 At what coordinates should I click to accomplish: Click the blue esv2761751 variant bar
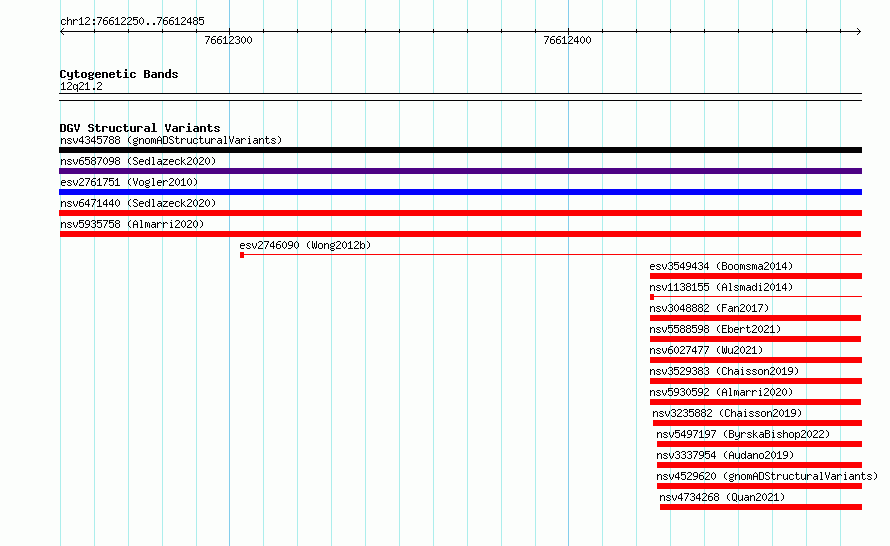(x=460, y=192)
